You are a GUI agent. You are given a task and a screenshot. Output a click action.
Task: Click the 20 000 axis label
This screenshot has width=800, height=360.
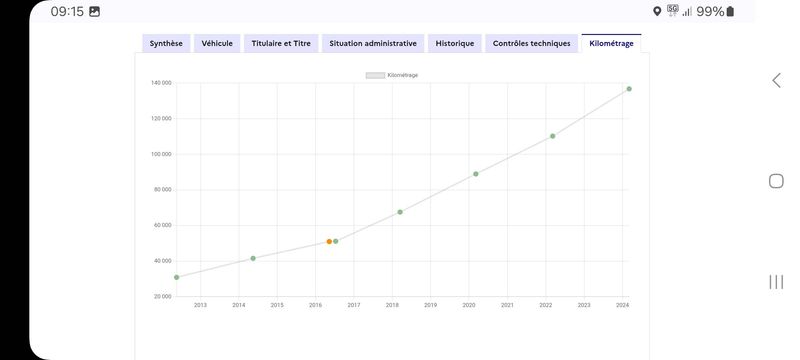(162, 297)
